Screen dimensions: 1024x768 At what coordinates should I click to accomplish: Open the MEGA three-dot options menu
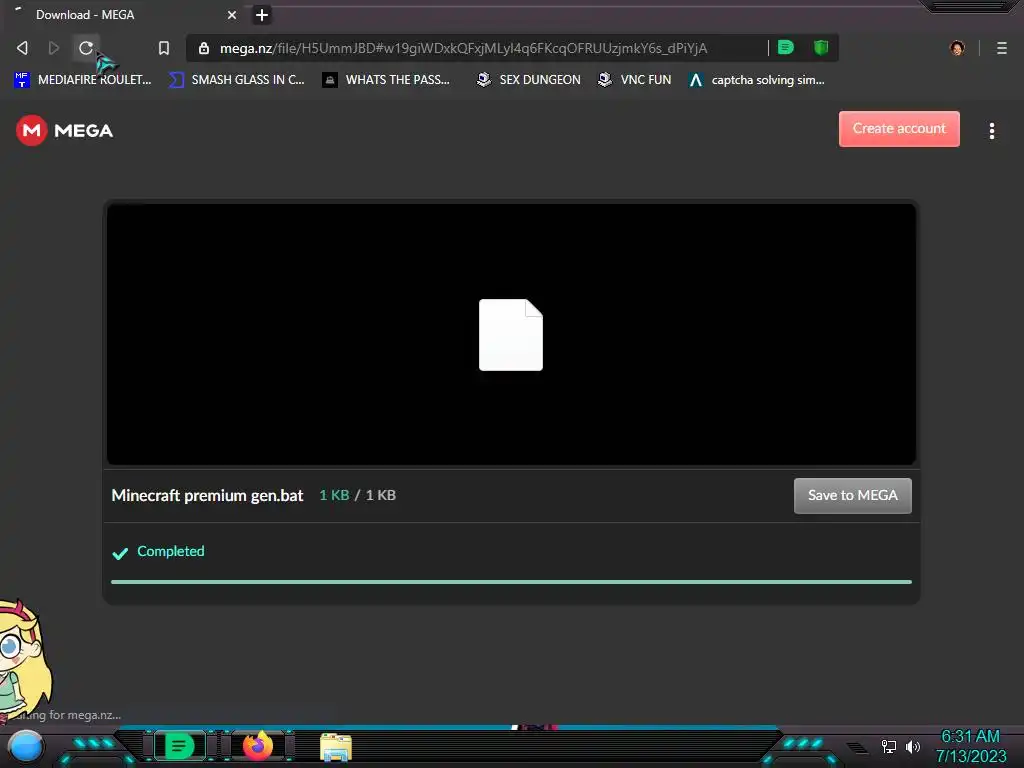click(991, 131)
